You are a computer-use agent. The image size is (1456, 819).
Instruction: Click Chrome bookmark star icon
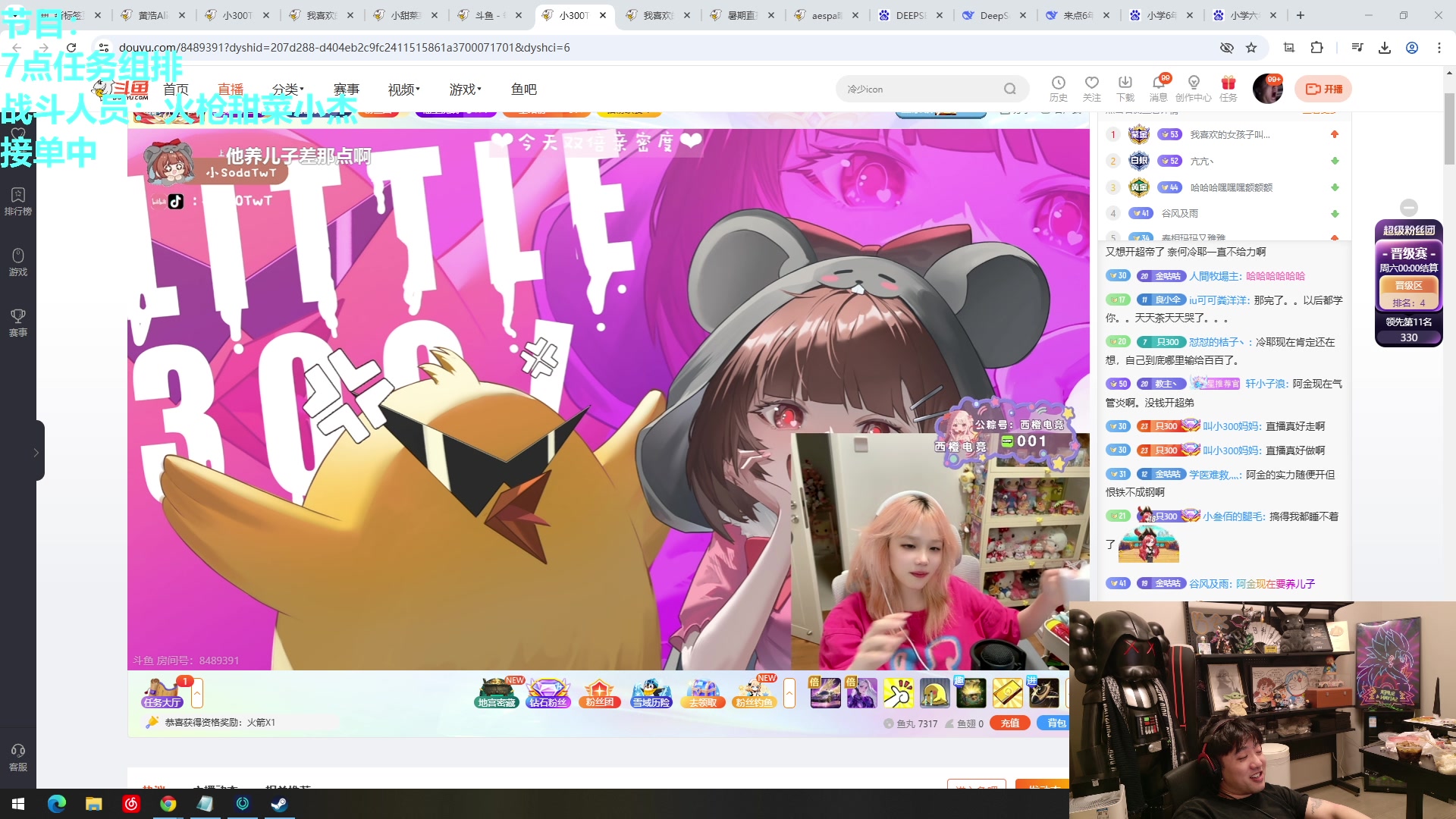point(1251,48)
